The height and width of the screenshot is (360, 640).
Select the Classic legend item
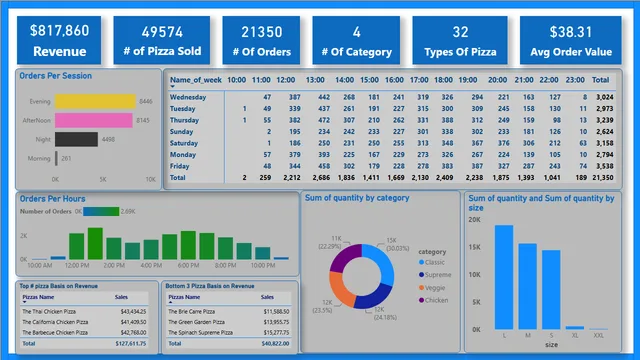(432, 262)
